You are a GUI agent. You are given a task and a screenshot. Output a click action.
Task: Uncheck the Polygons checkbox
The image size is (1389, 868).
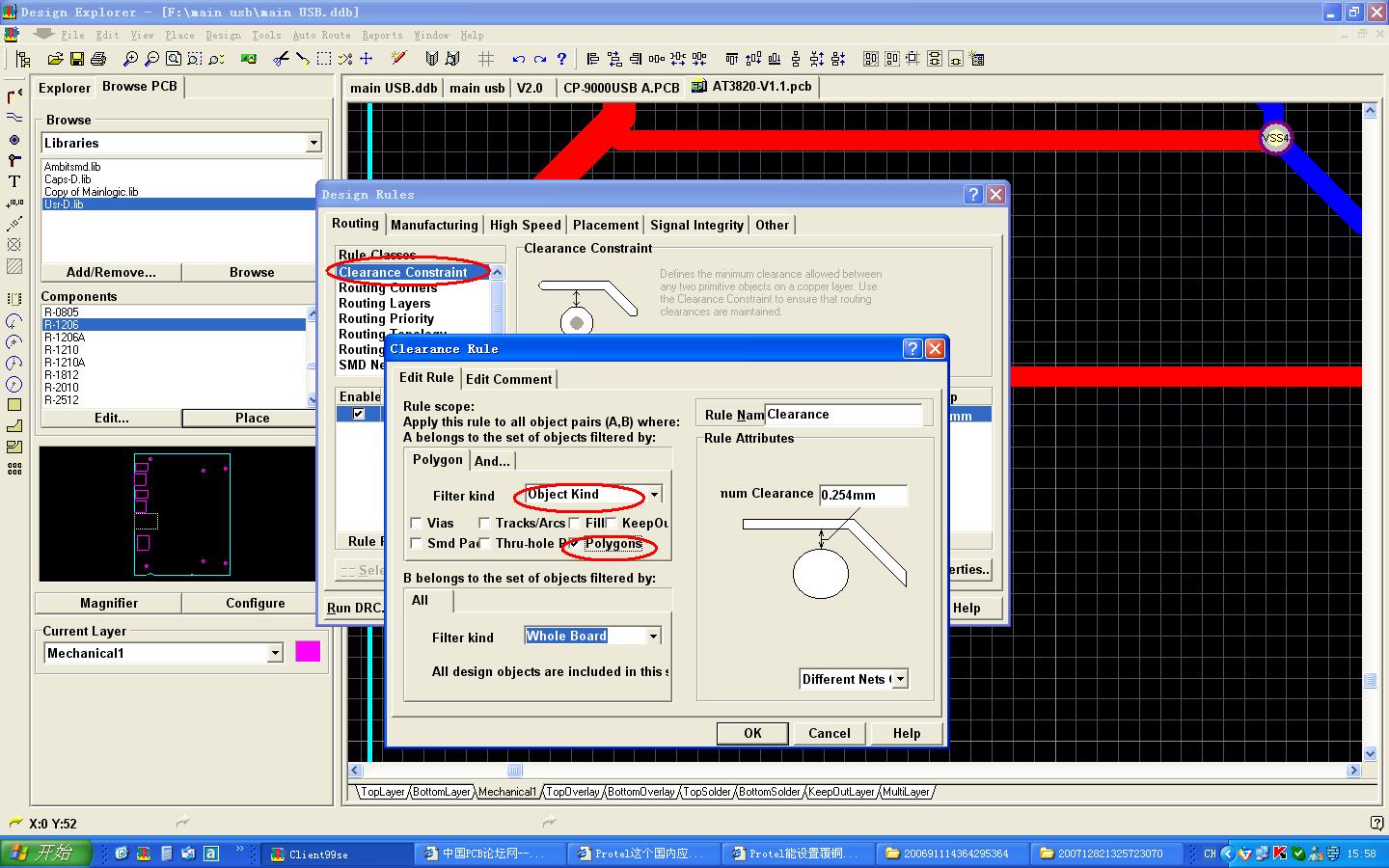pyautogui.click(x=575, y=543)
